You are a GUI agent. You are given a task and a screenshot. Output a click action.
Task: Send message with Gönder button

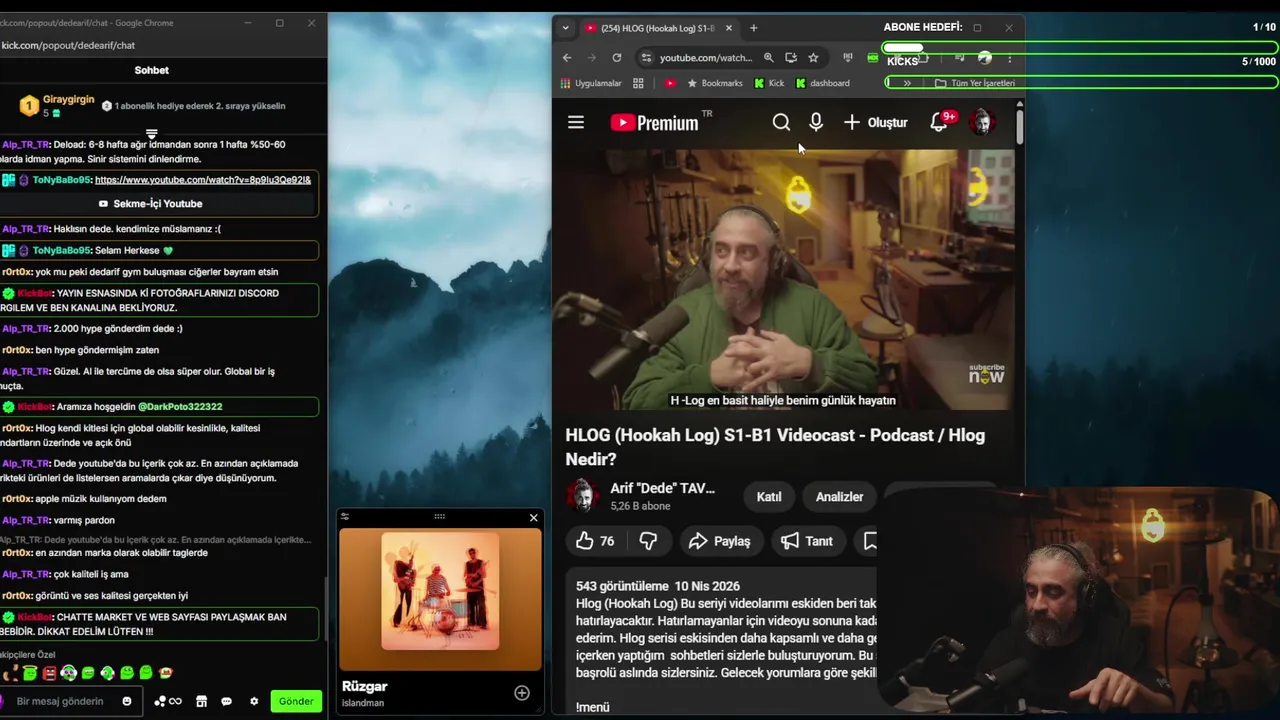click(x=296, y=701)
